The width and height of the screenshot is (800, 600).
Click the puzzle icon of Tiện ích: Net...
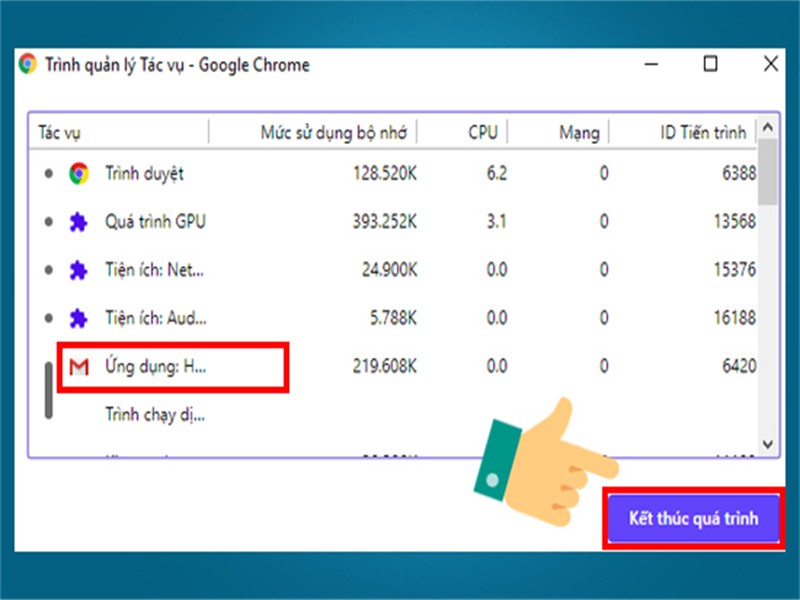tap(78, 270)
